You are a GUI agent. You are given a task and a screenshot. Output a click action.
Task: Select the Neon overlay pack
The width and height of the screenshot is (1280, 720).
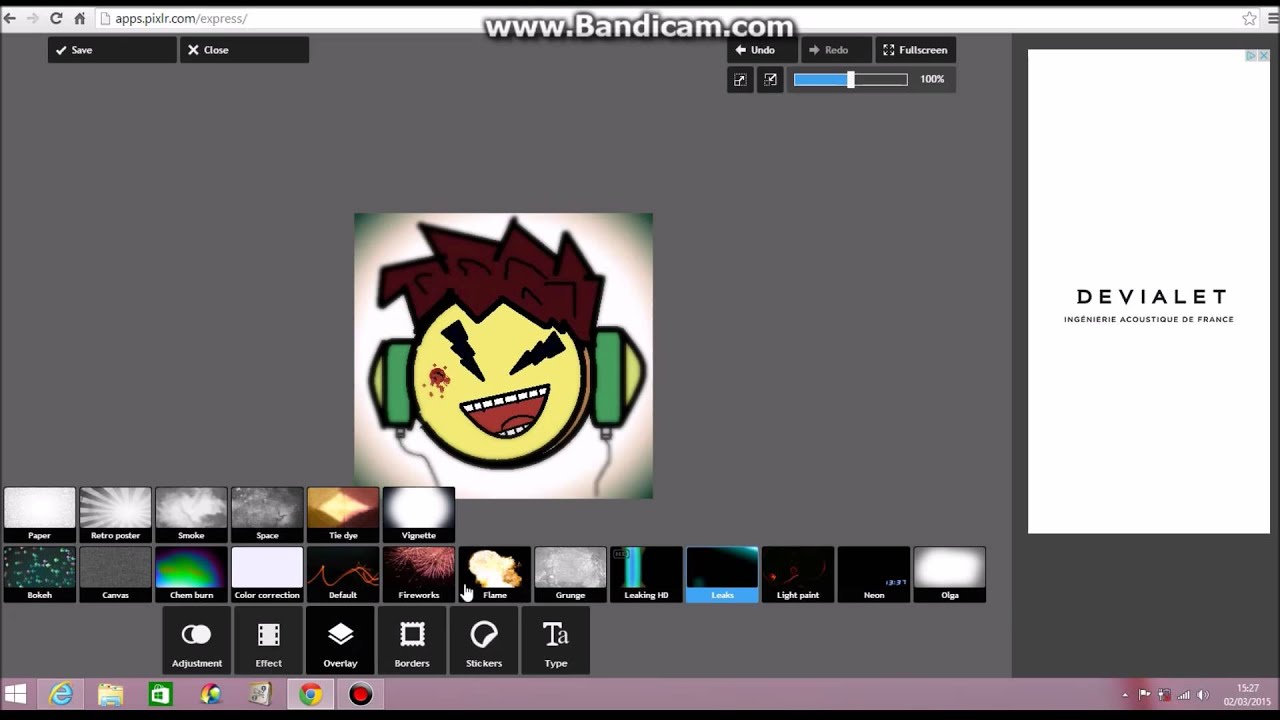pos(874,575)
